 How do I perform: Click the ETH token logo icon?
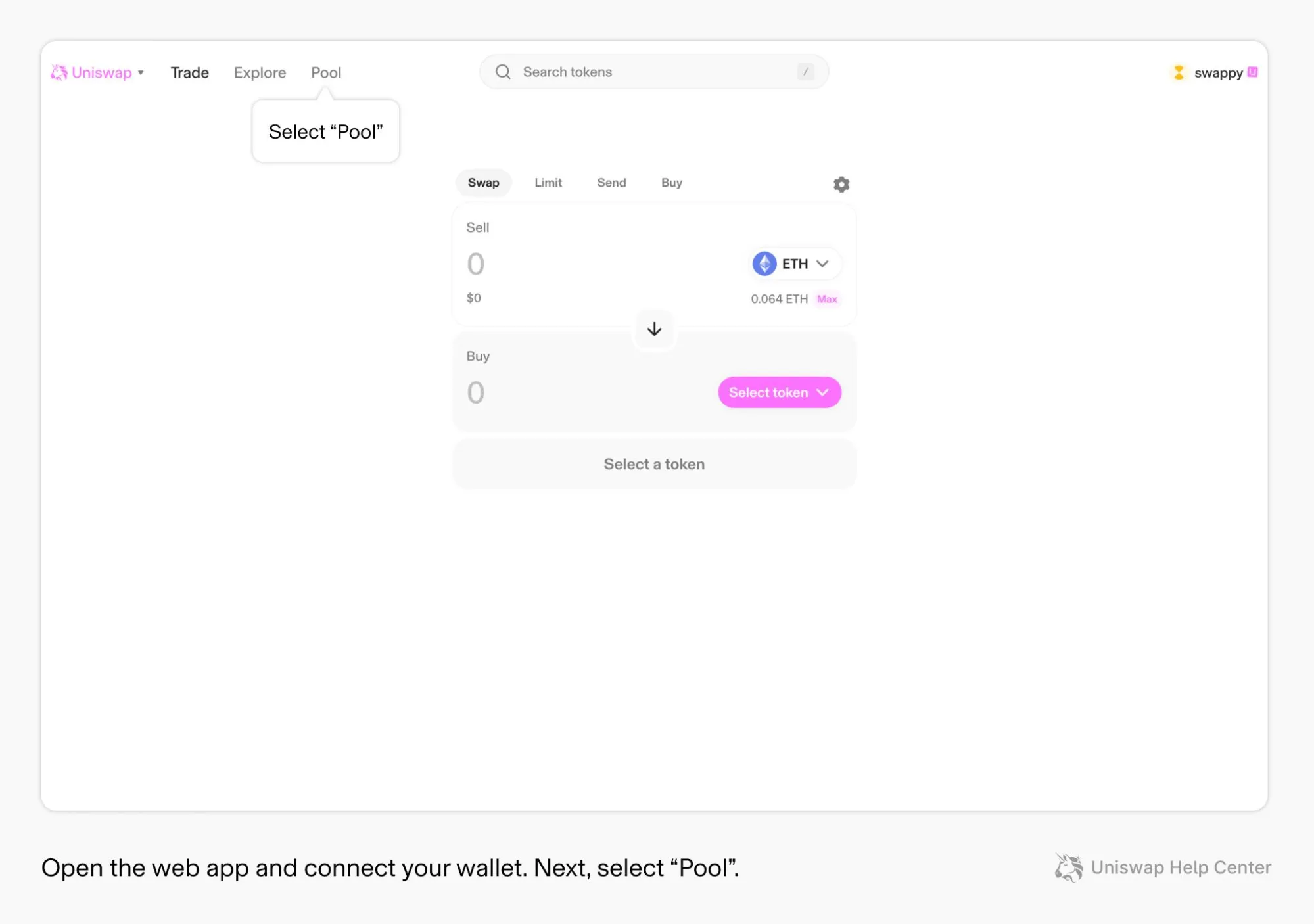click(x=764, y=264)
